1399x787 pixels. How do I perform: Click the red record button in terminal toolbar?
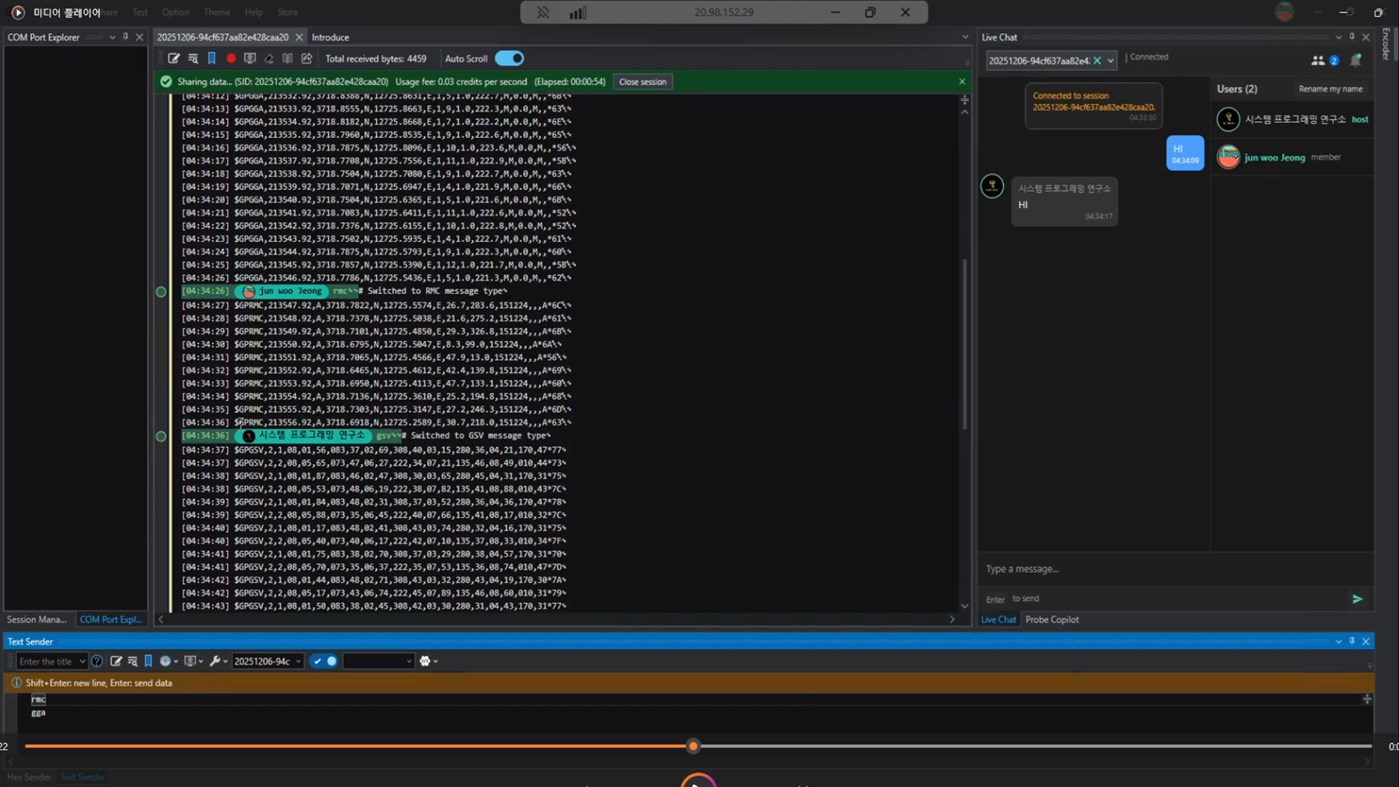click(231, 58)
